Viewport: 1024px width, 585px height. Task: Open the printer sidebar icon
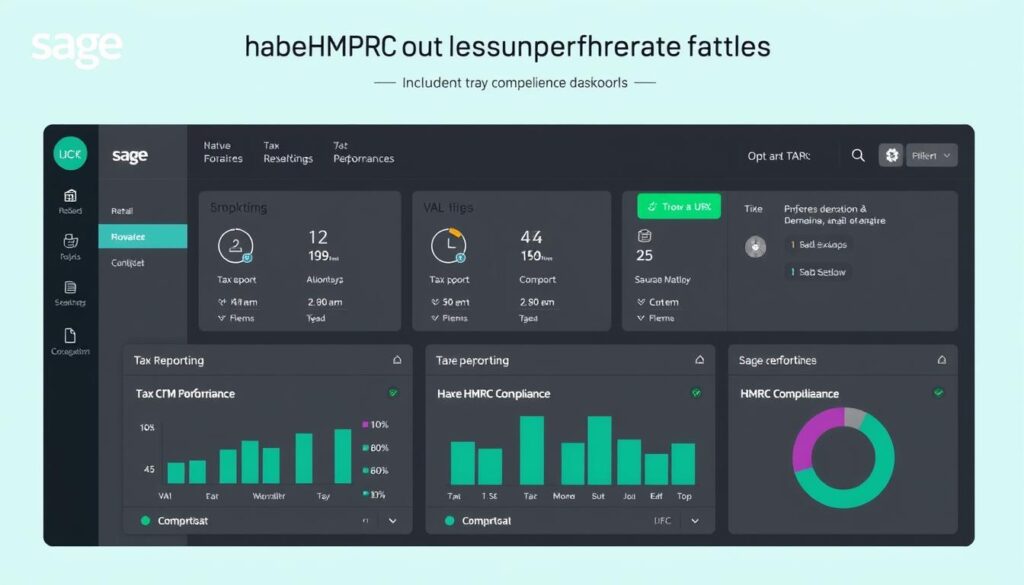71,241
